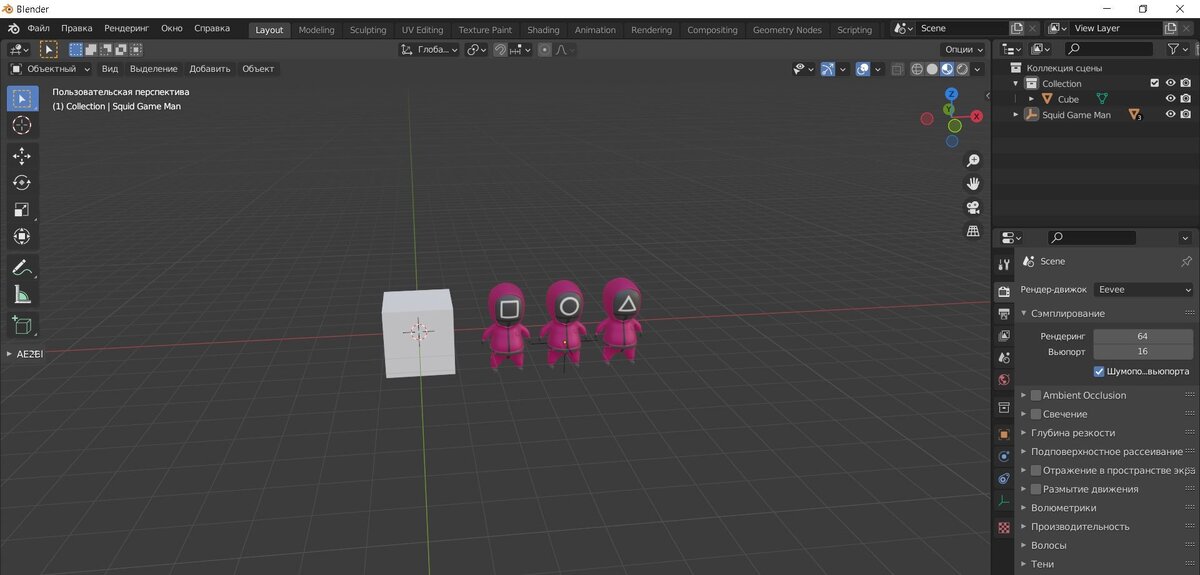This screenshot has height=575, width=1200.
Task: Open the Справка menu
Action: (x=211, y=29)
